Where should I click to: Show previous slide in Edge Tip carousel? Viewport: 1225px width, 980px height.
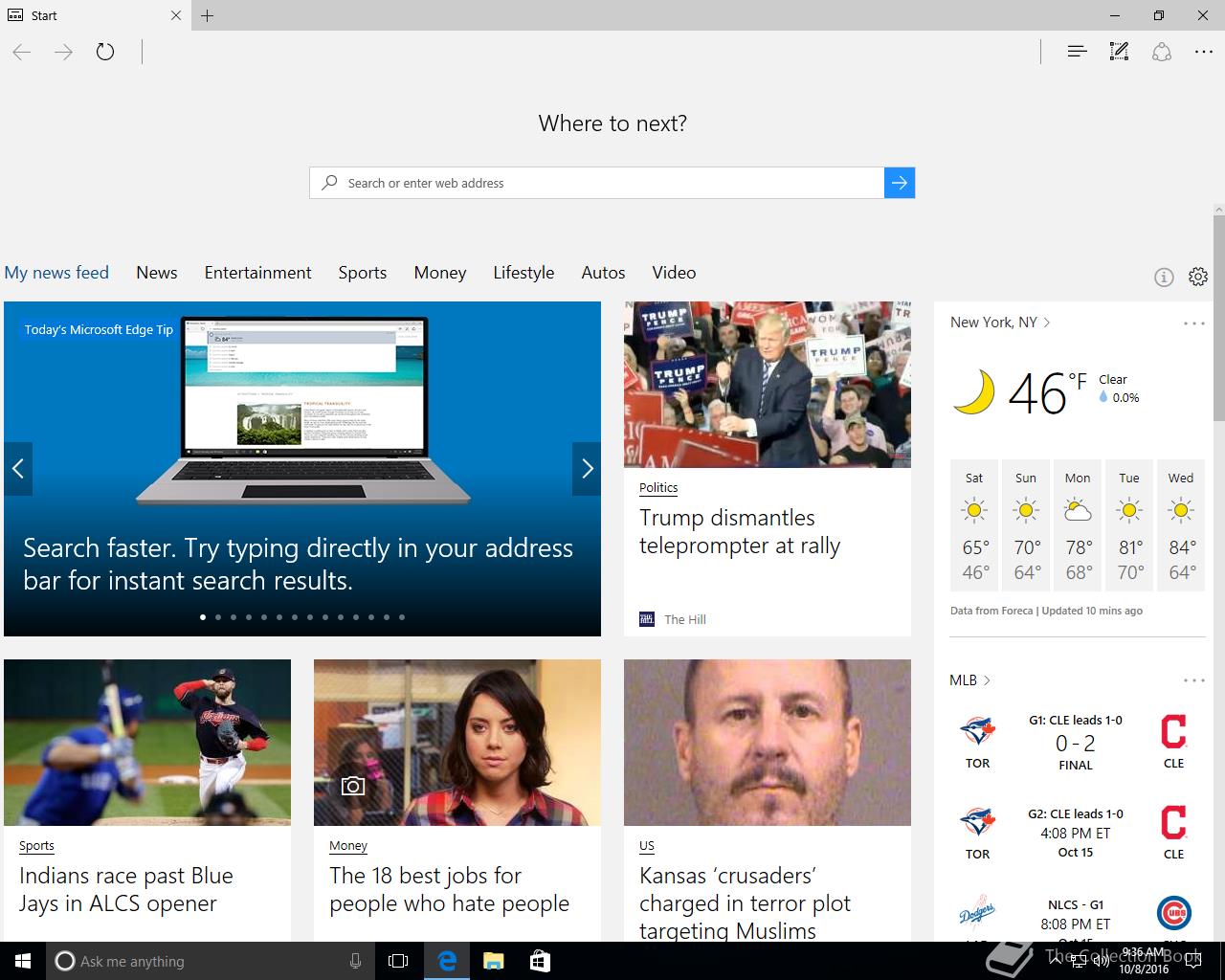[18, 468]
